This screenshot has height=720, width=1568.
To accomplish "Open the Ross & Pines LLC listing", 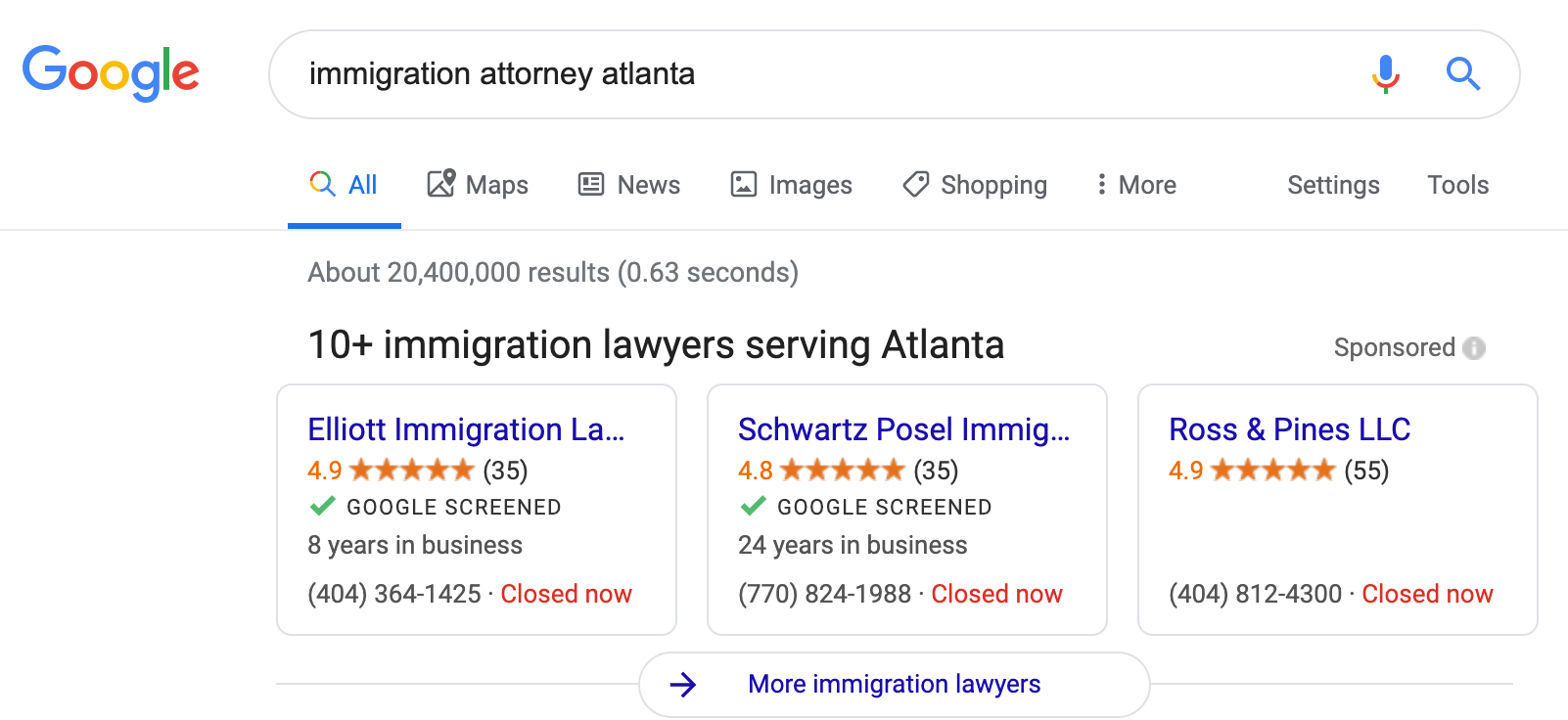I will point(1289,429).
